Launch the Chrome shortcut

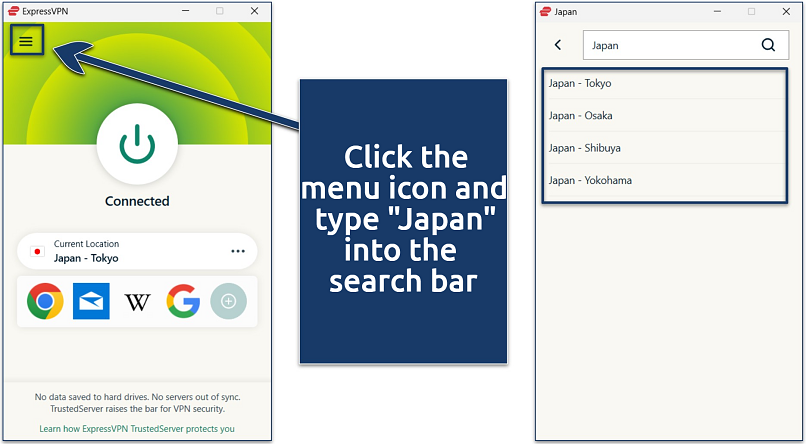click(45, 301)
